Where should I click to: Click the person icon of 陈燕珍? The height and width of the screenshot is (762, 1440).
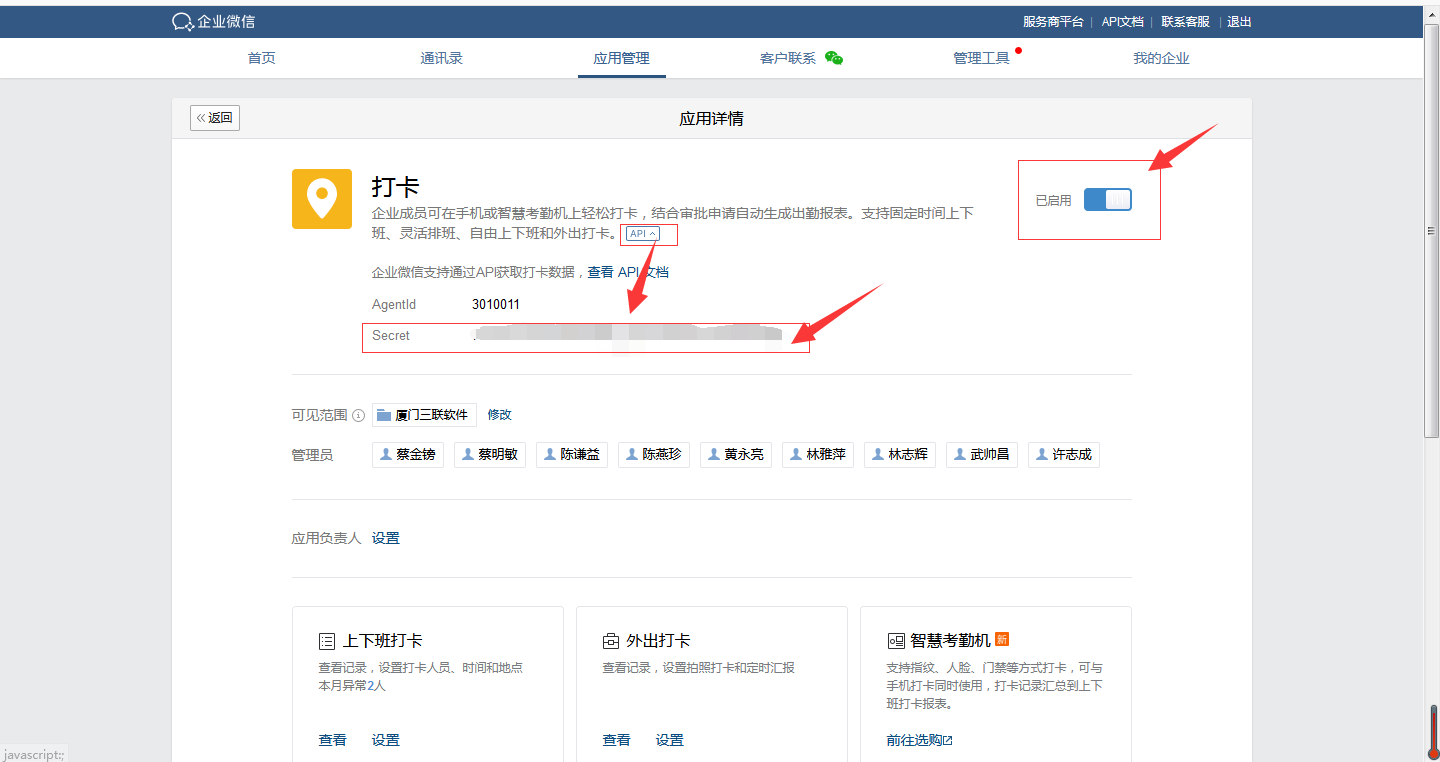(631, 454)
